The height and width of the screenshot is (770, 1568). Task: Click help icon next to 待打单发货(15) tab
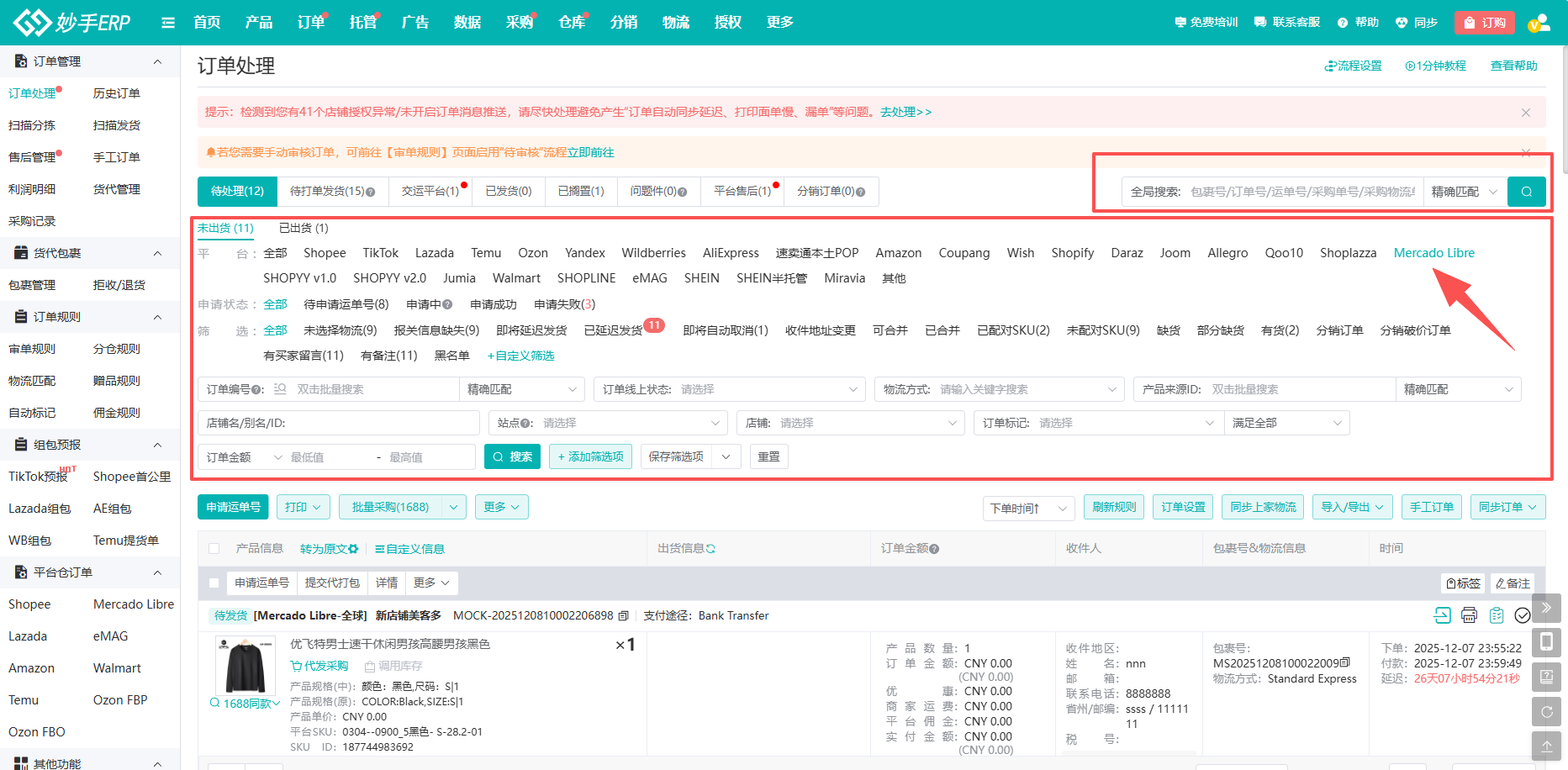coord(371,192)
